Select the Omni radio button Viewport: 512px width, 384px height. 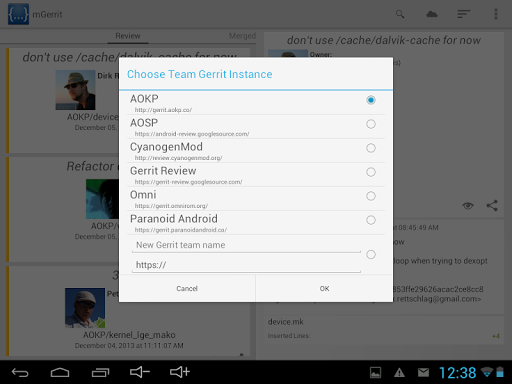point(371,196)
